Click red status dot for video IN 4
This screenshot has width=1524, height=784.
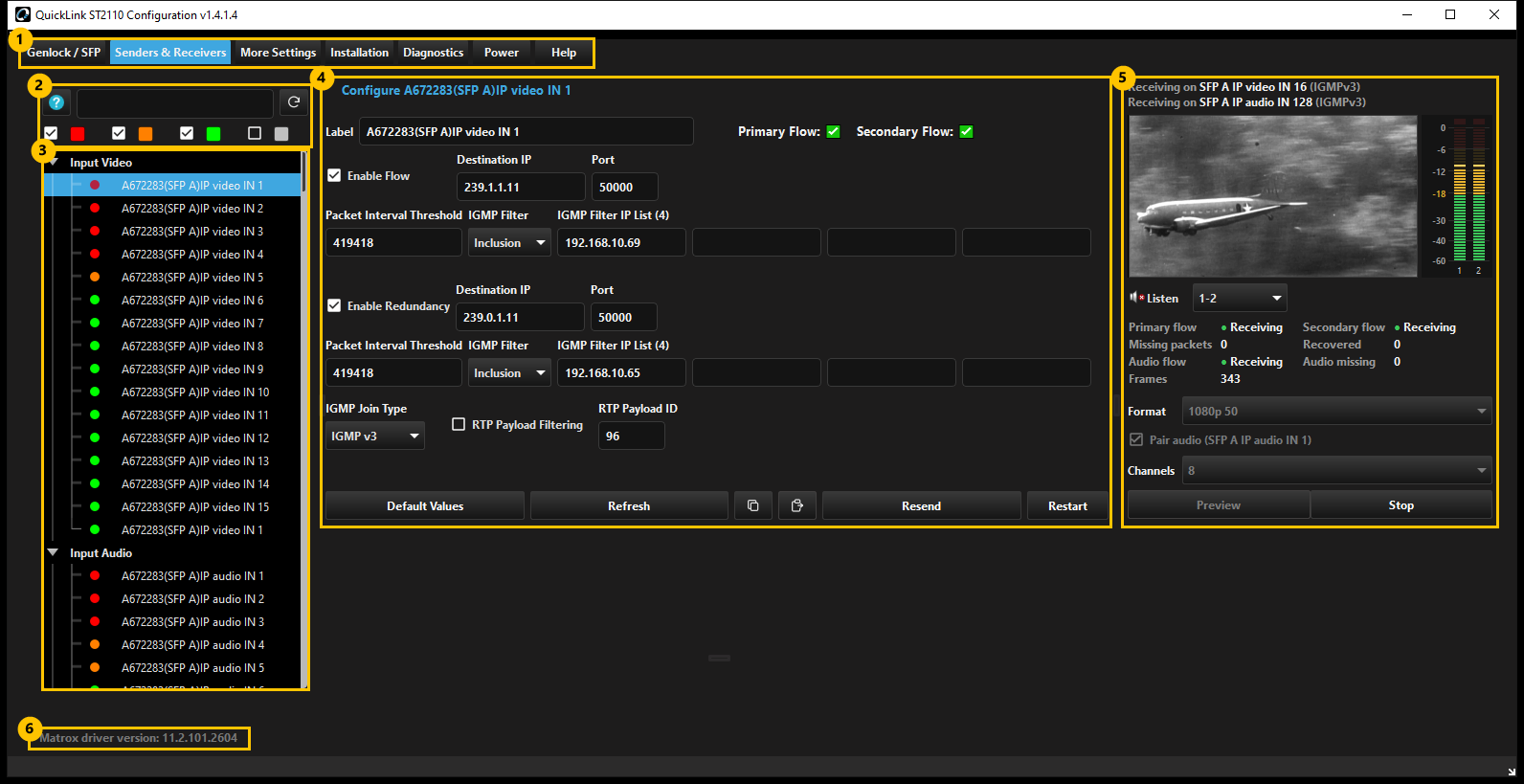tap(95, 254)
